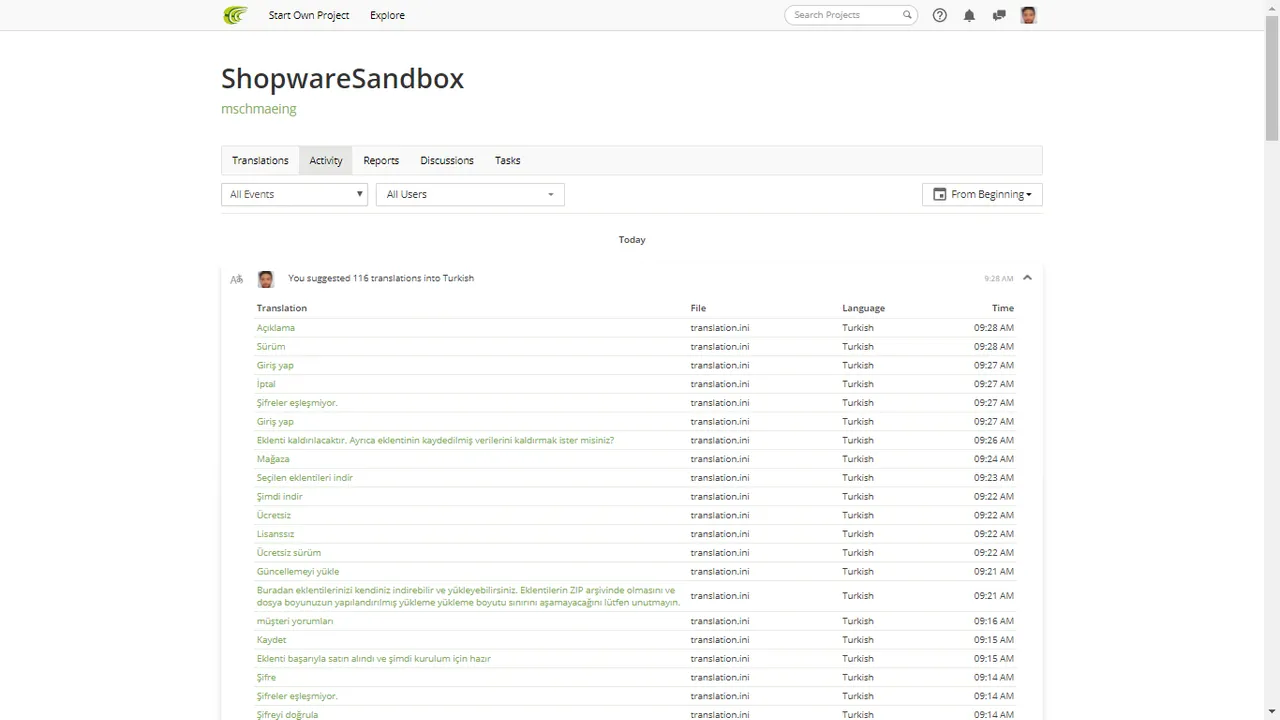Click the search magnifier icon
The height and width of the screenshot is (720, 1280).
point(907,15)
